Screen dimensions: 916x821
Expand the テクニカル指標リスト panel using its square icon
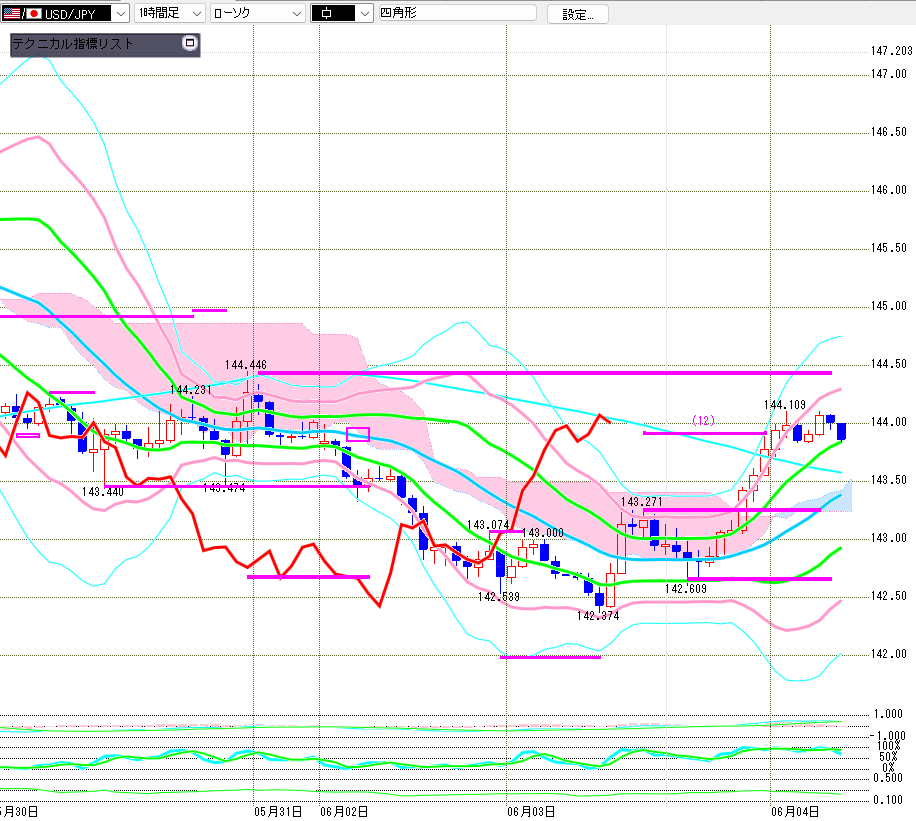(190, 43)
